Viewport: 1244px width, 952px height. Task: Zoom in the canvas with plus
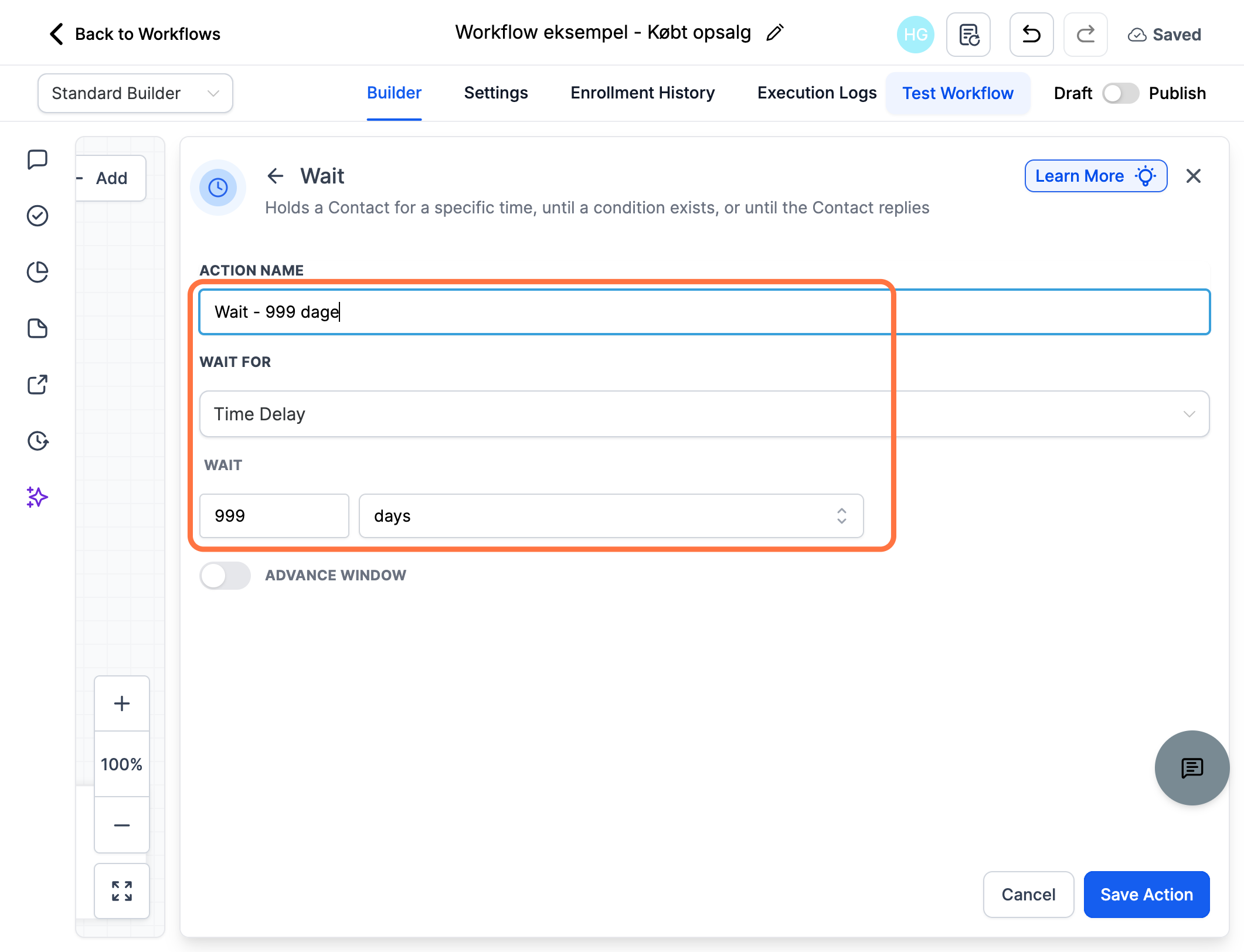click(122, 703)
